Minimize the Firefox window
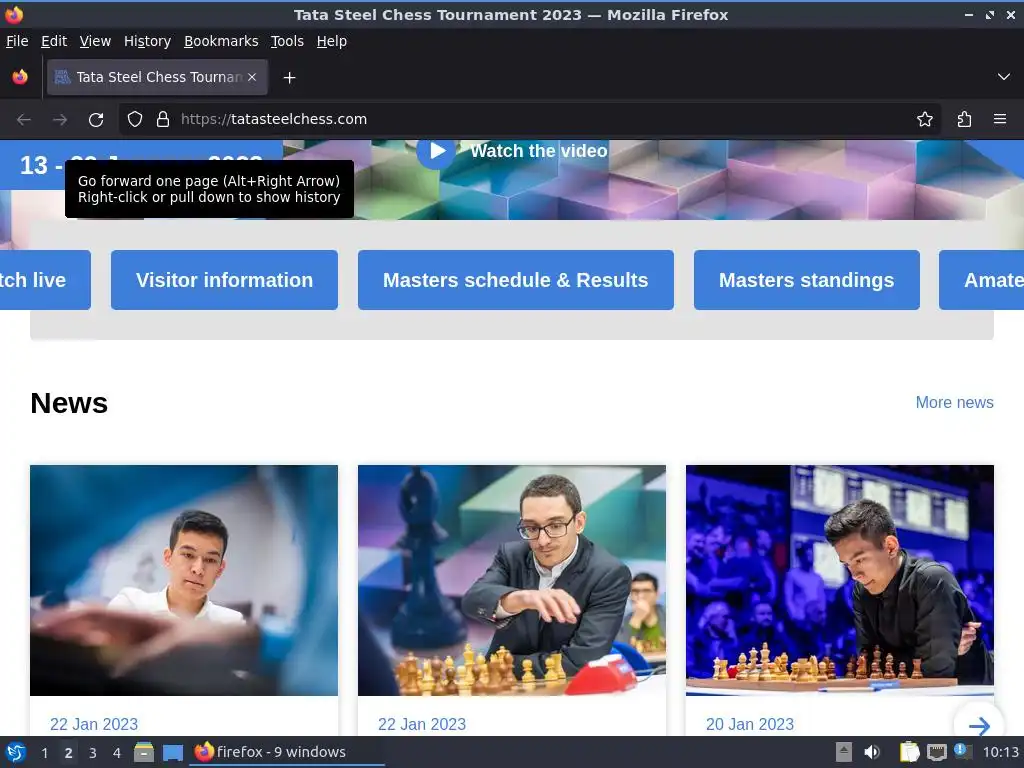The height and width of the screenshot is (768, 1024). click(x=968, y=14)
